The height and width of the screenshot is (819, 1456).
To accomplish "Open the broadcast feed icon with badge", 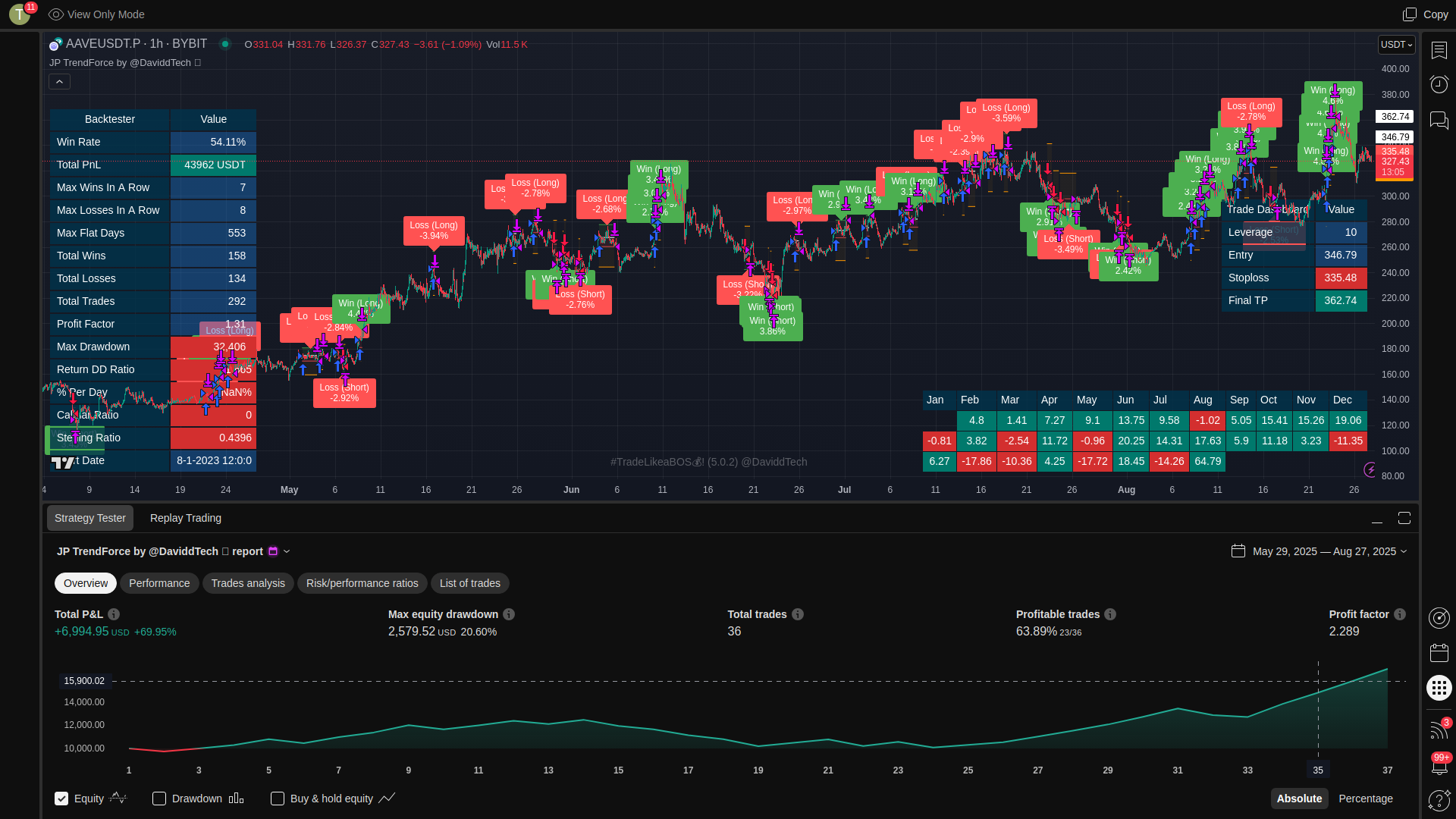I will [x=1439, y=730].
